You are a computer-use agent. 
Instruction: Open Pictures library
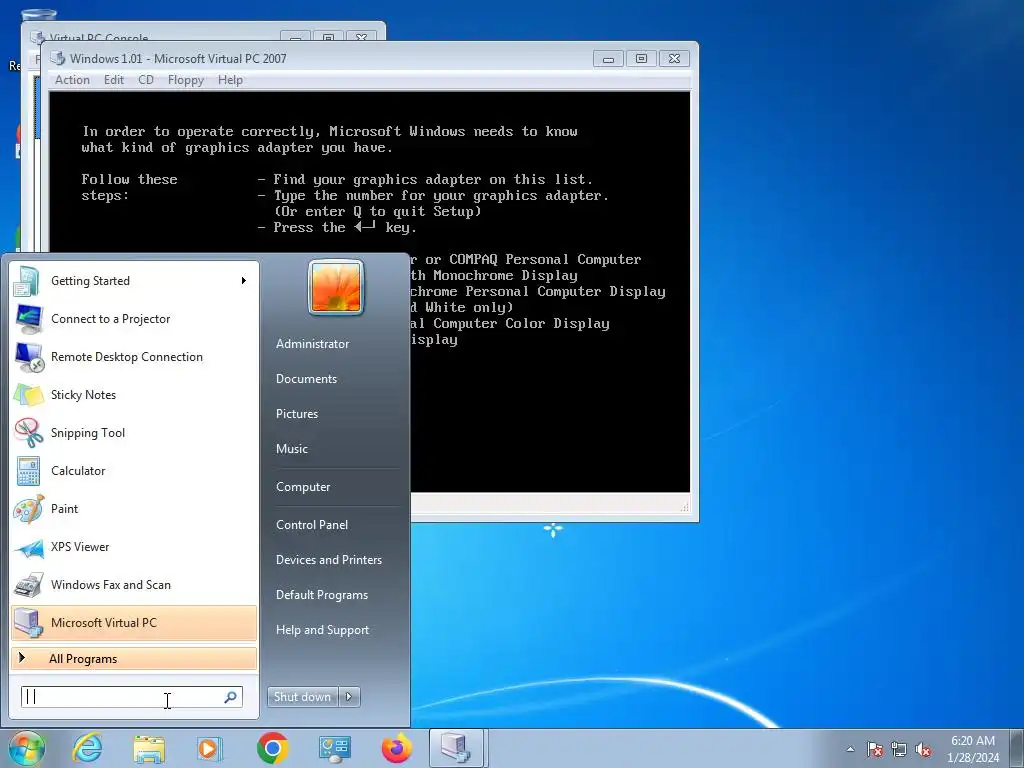tap(297, 414)
